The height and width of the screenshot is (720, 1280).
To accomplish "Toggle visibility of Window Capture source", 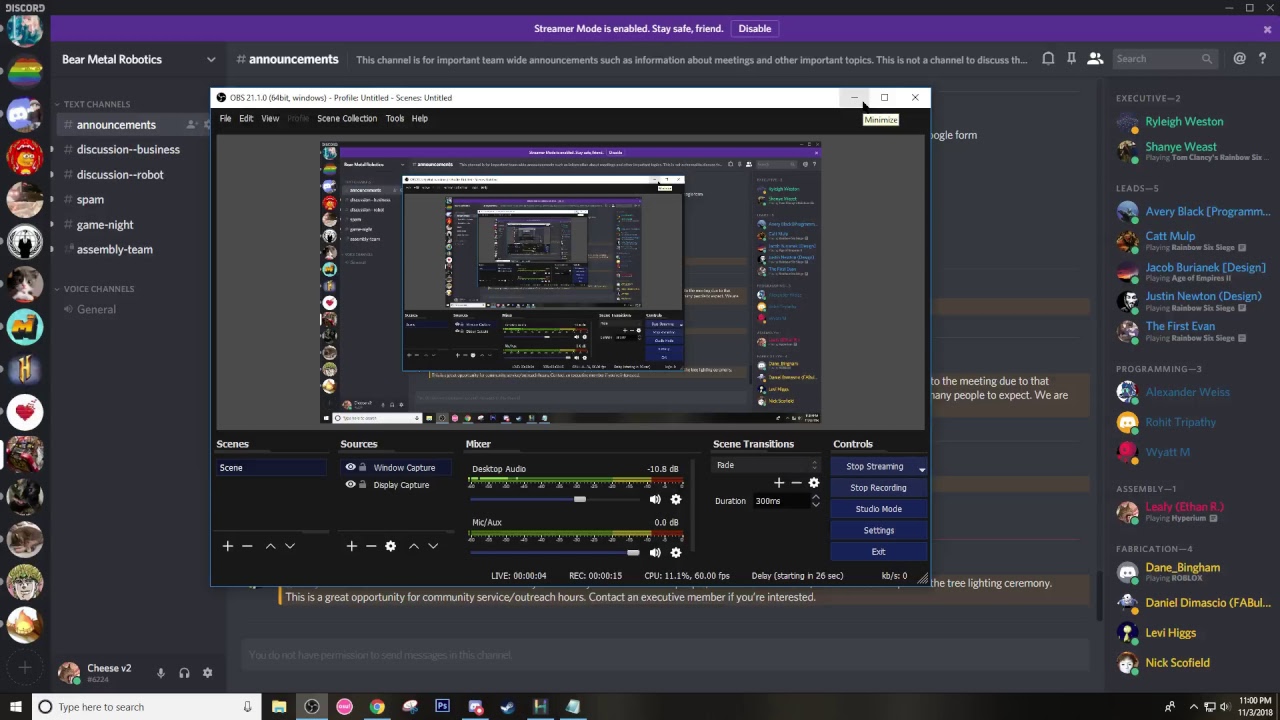I will (350, 467).
